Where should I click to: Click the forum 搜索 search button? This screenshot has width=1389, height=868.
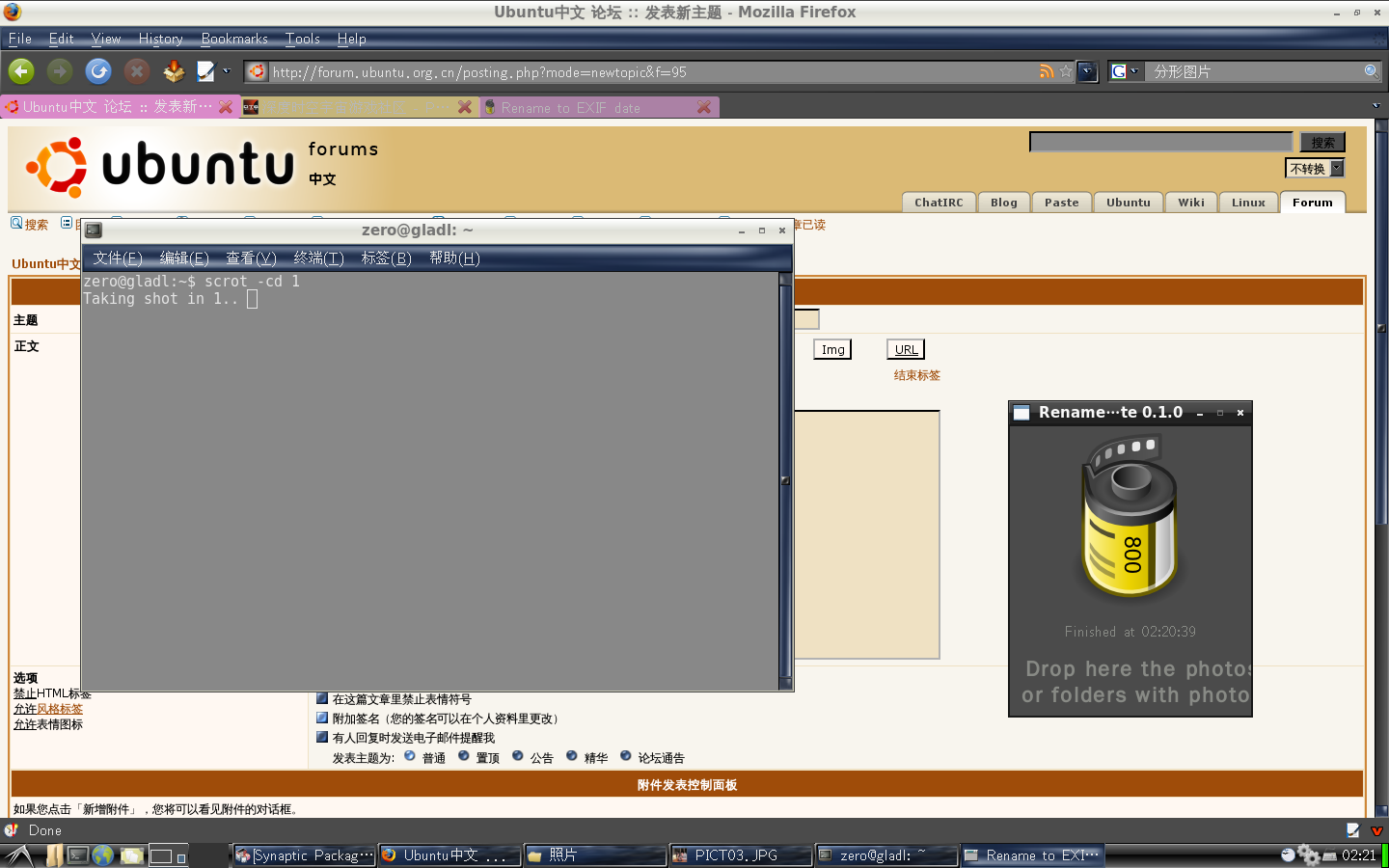point(1322,142)
